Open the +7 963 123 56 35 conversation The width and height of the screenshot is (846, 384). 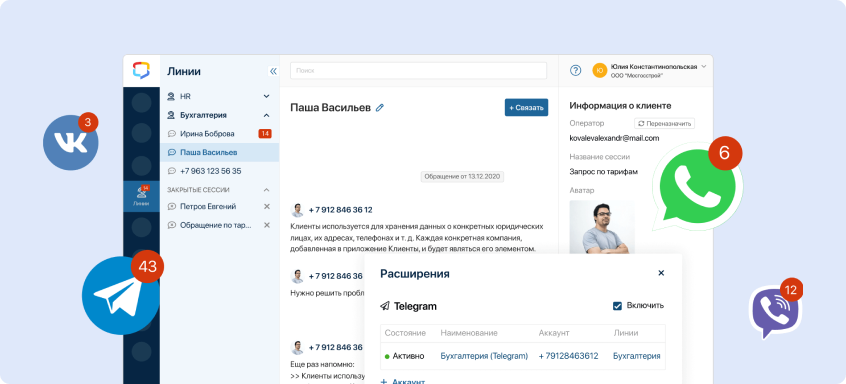(220, 171)
